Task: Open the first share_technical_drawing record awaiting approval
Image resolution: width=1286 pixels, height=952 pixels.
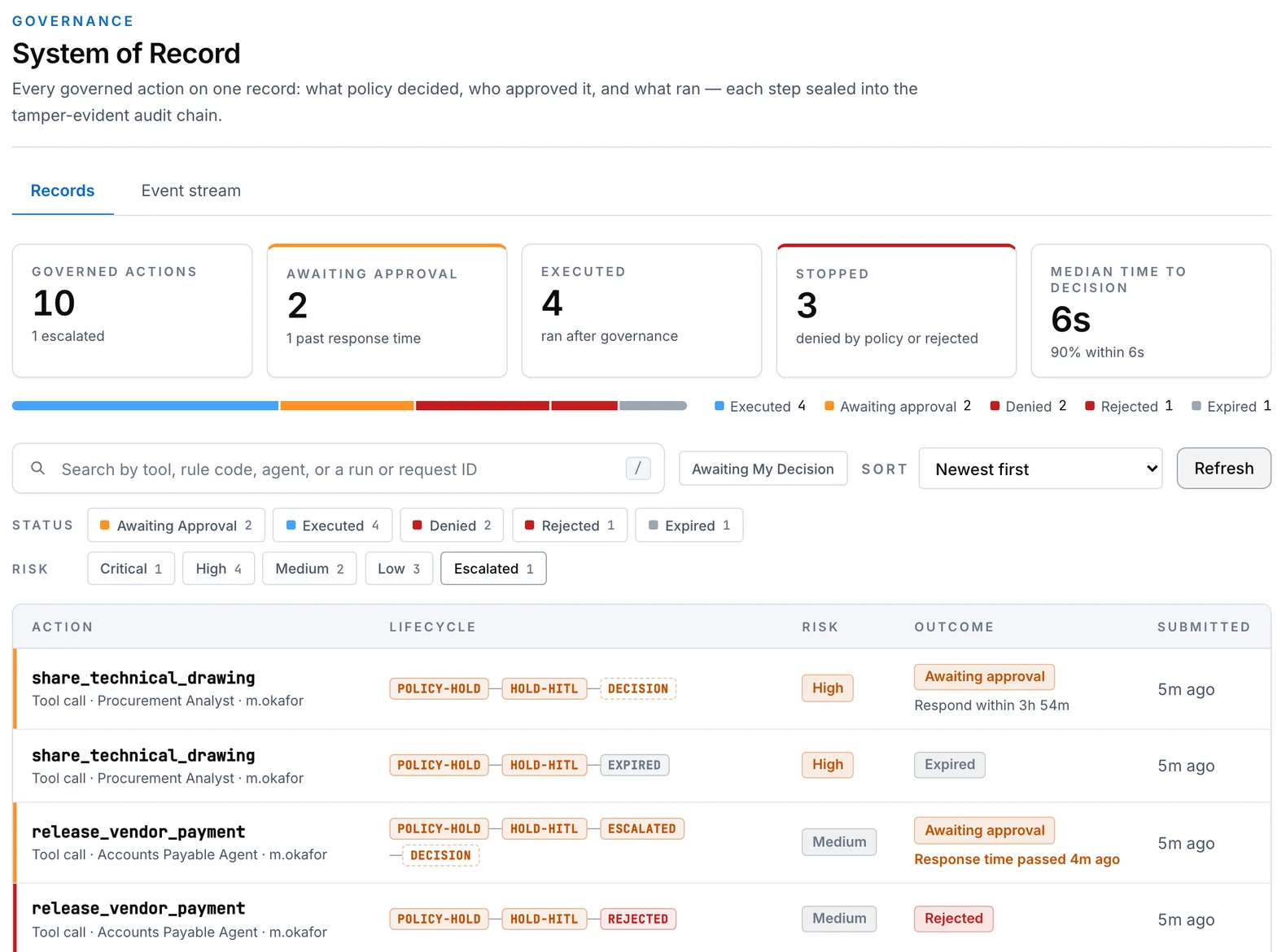Action: point(641,688)
